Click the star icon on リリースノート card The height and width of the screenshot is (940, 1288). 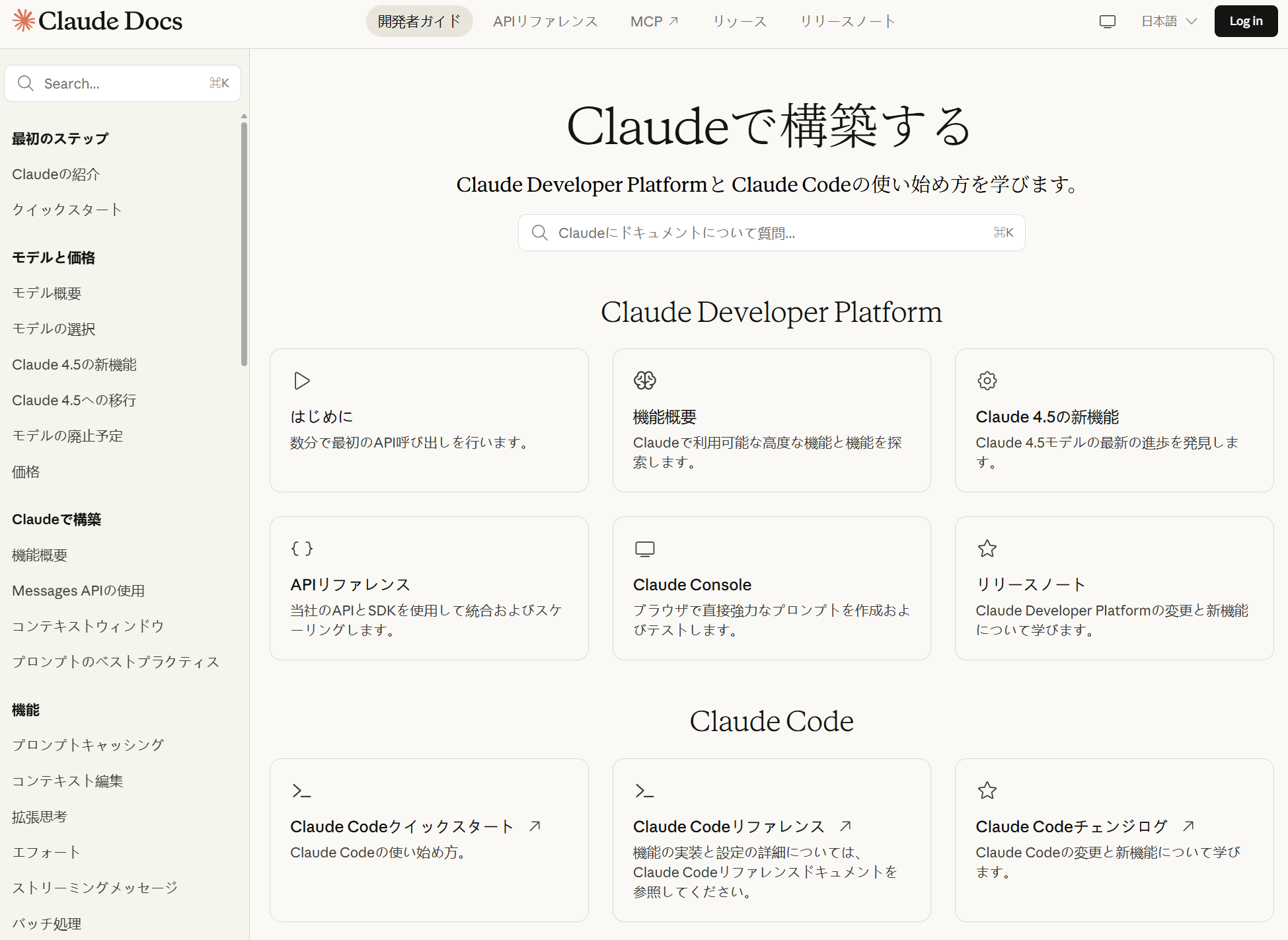pyautogui.click(x=987, y=548)
